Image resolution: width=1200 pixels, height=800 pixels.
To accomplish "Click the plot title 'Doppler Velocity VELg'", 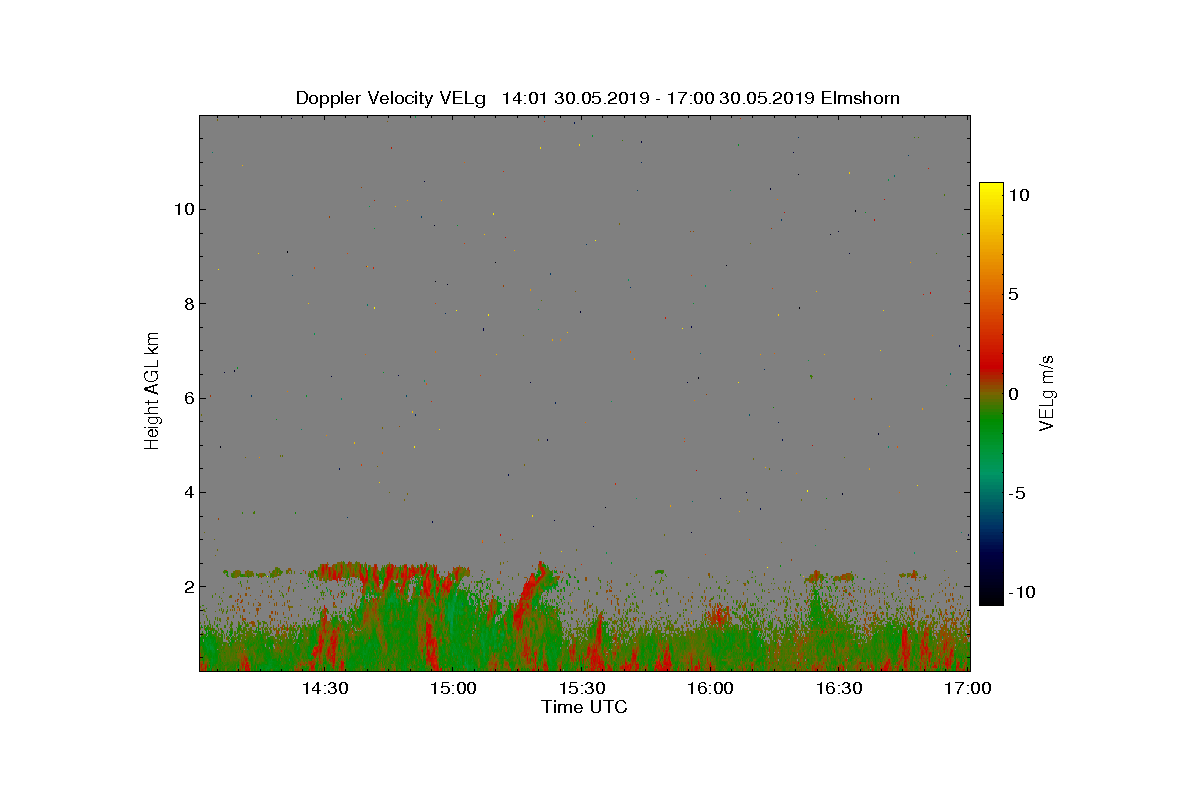I will click(391, 98).
